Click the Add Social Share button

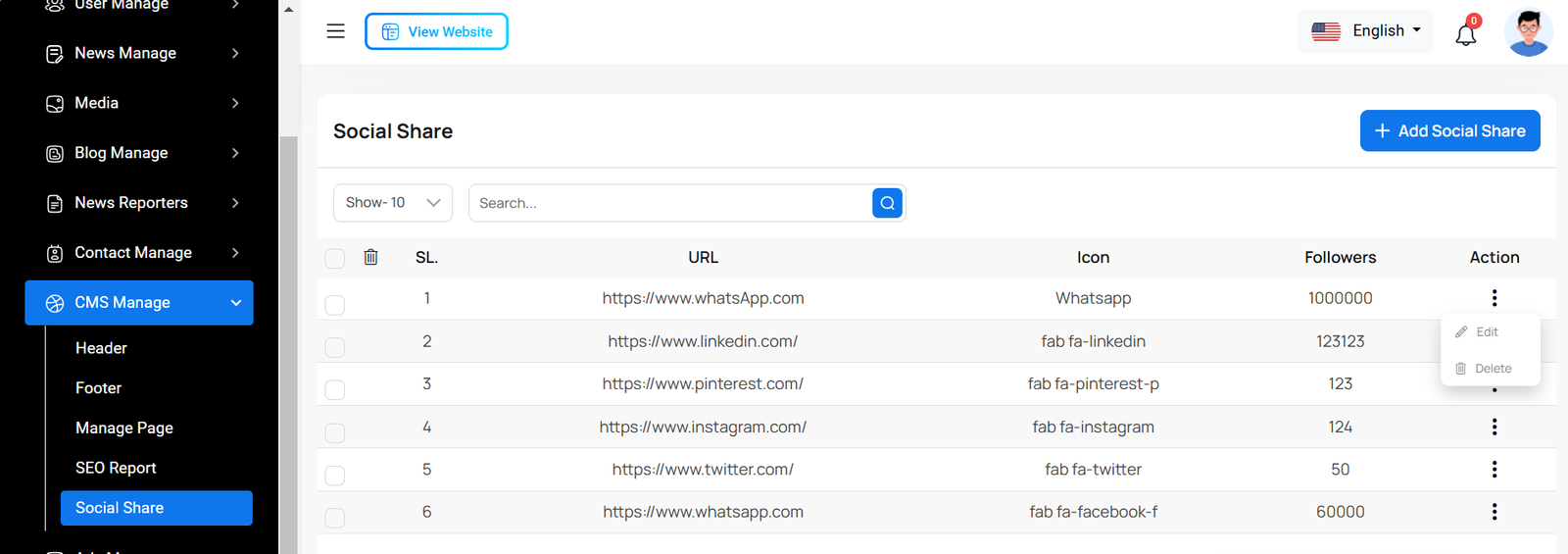point(1449,131)
